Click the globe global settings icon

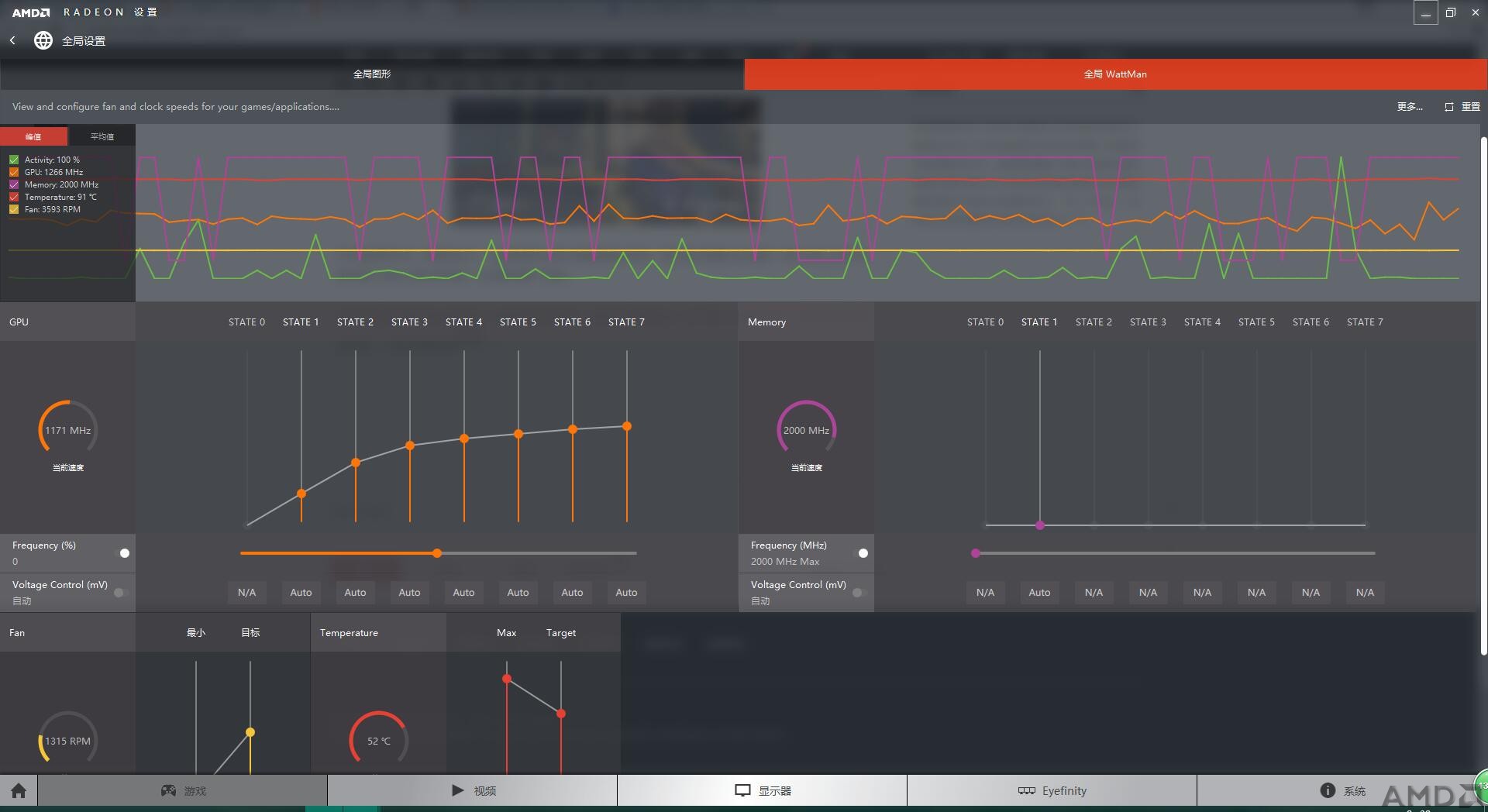point(43,40)
